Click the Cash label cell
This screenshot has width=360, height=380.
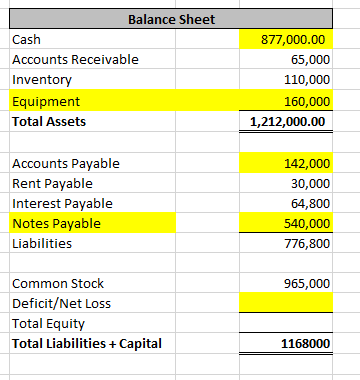(x=92, y=39)
